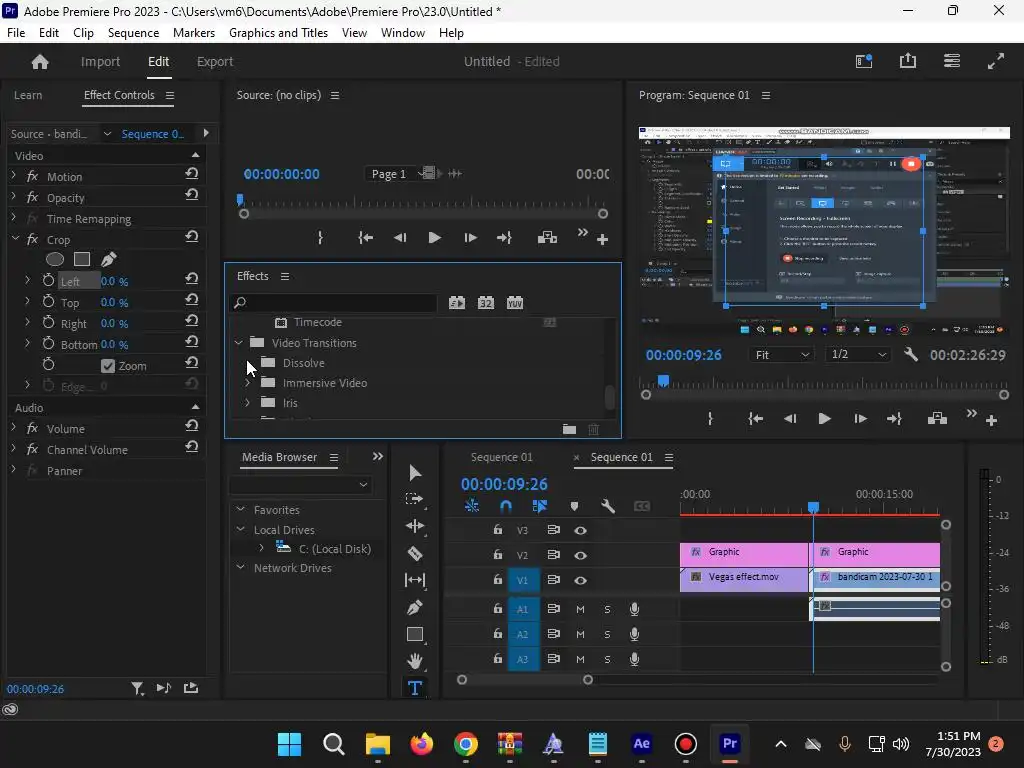Solo the A2 audio track
1024x768 pixels.
[607, 634]
